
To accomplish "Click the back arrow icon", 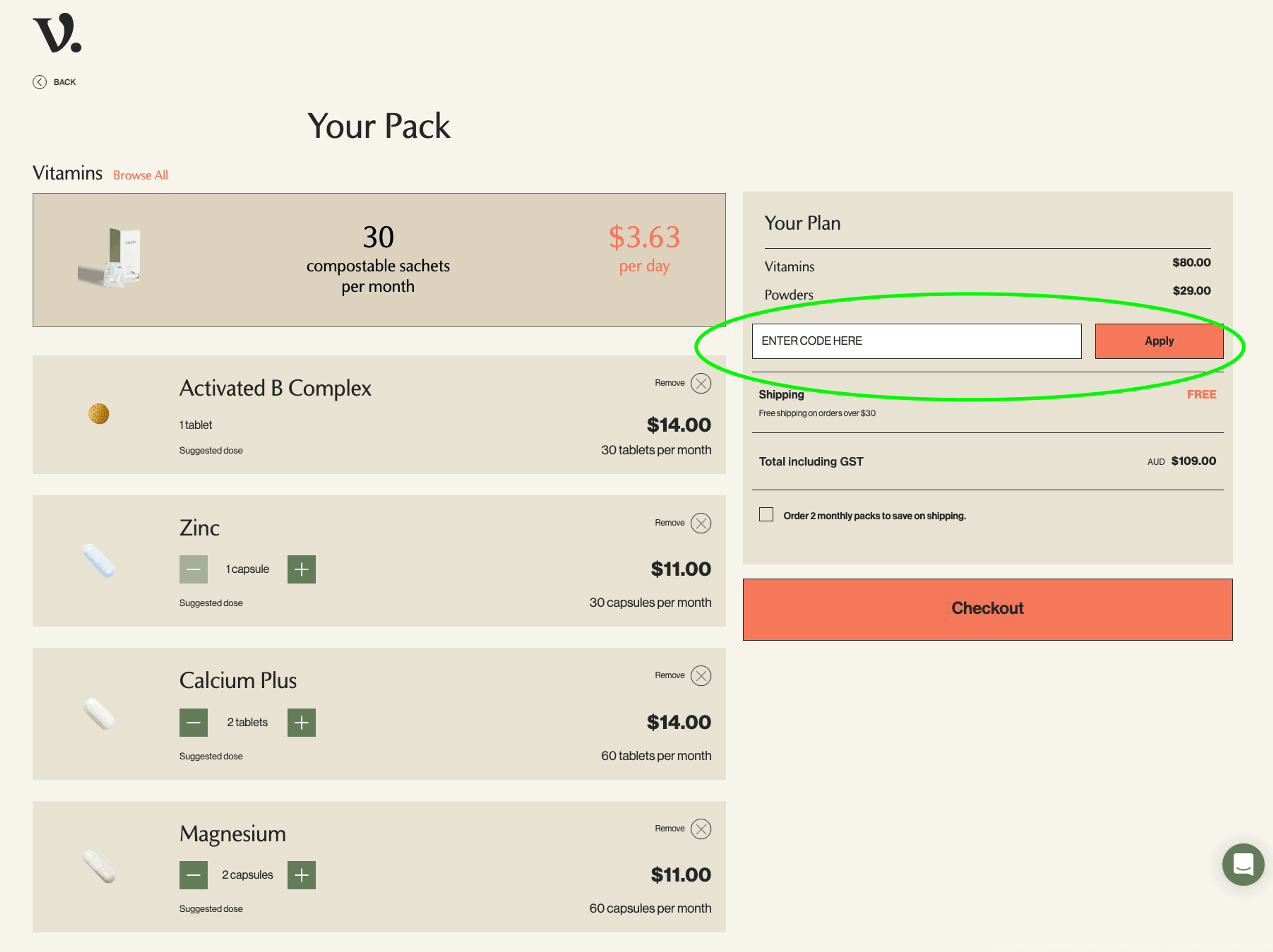I will (40, 82).
